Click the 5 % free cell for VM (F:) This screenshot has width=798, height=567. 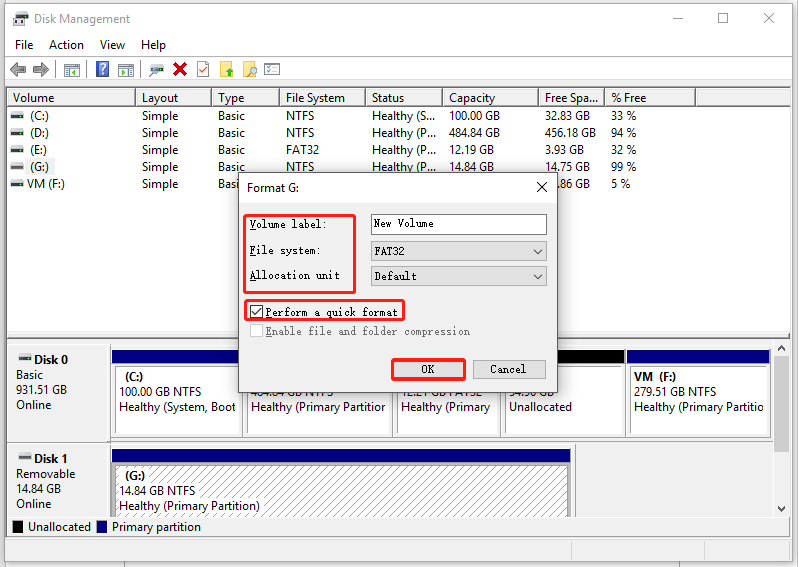pos(620,184)
